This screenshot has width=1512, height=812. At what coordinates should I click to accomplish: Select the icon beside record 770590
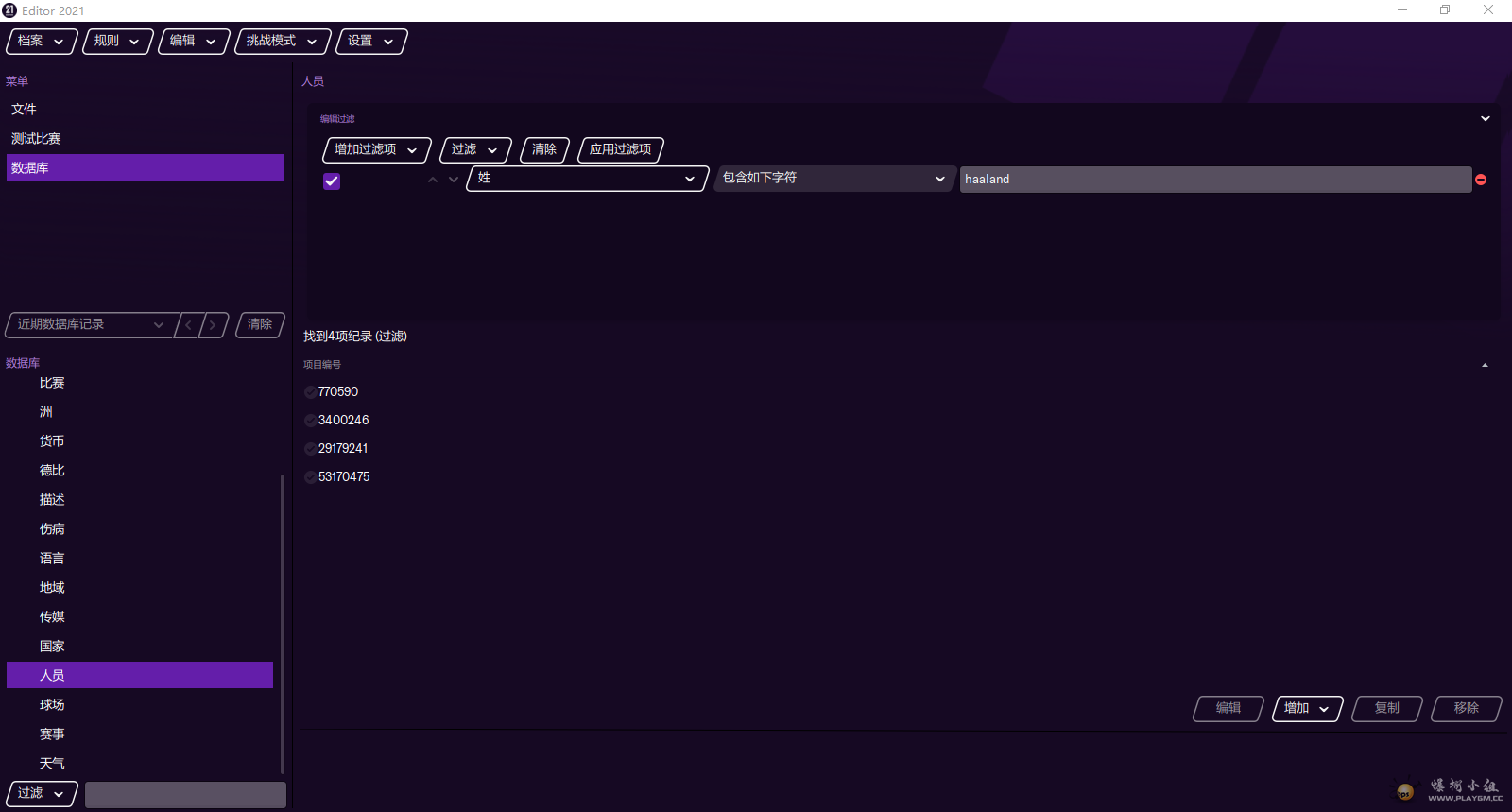pyautogui.click(x=311, y=392)
